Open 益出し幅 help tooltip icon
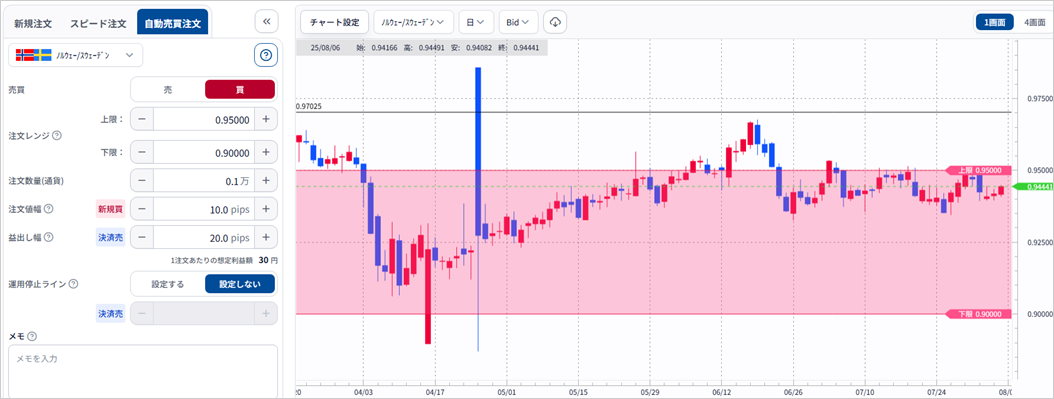 tap(48, 236)
